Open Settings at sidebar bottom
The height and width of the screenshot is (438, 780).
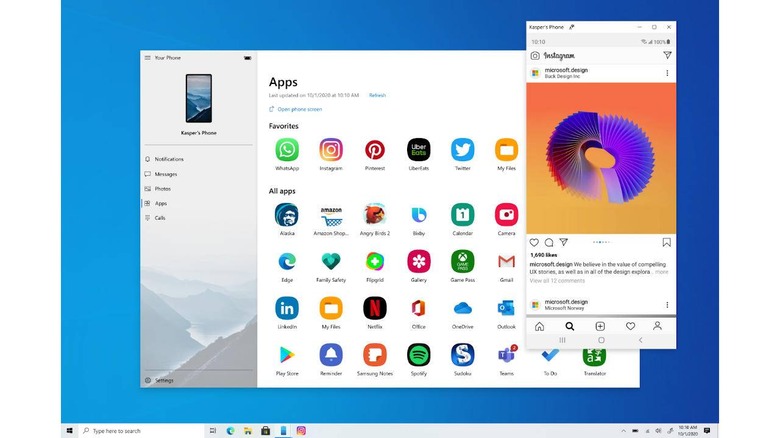coord(163,380)
